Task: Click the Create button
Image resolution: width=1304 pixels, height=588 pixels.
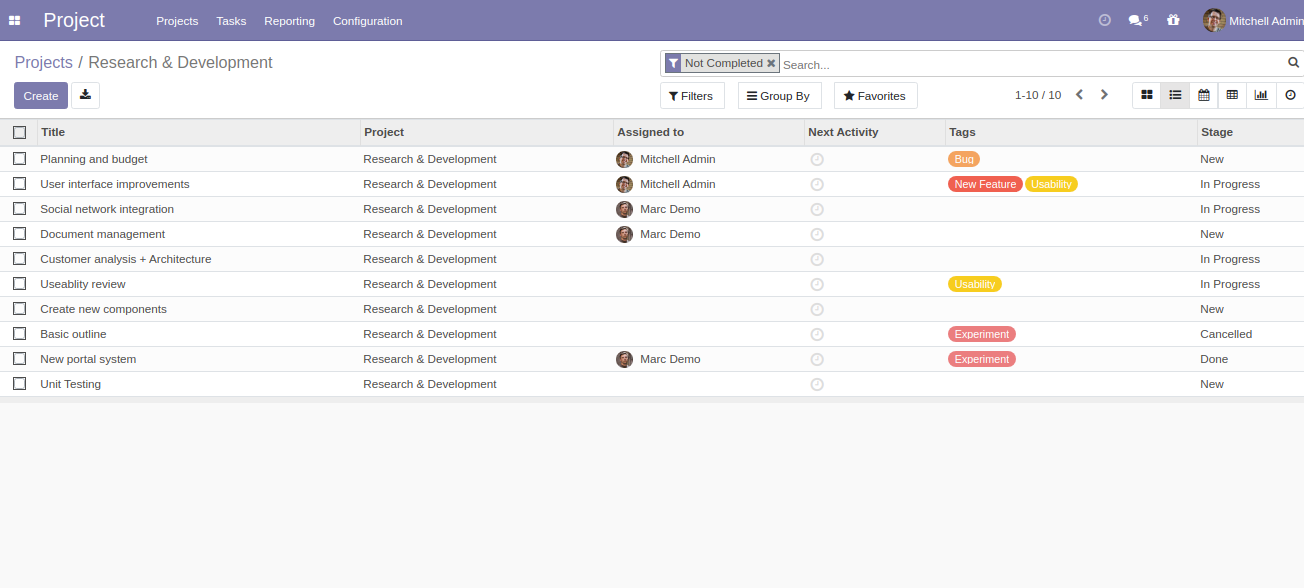Action: point(41,95)
